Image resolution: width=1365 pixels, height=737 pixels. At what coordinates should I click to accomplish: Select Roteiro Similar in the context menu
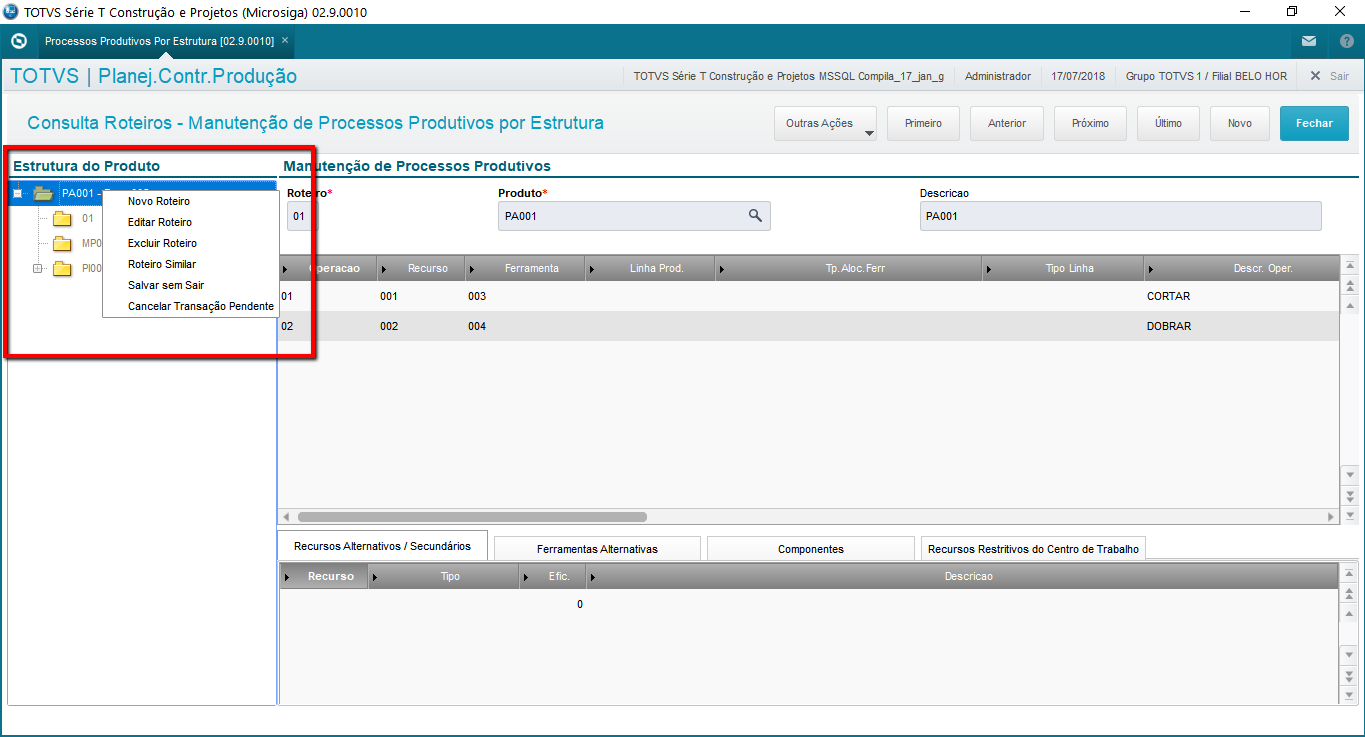[x=162, y=264]
